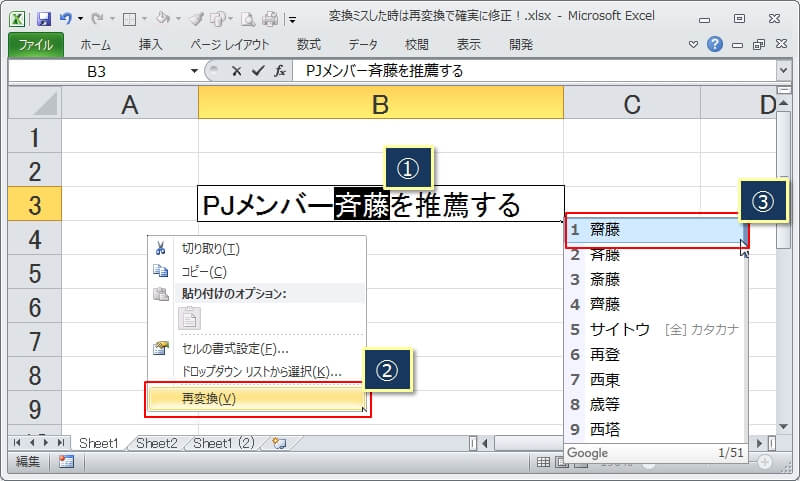Select column B header
The width and height of the screenshot is (800, 481).
coord(381,104)
